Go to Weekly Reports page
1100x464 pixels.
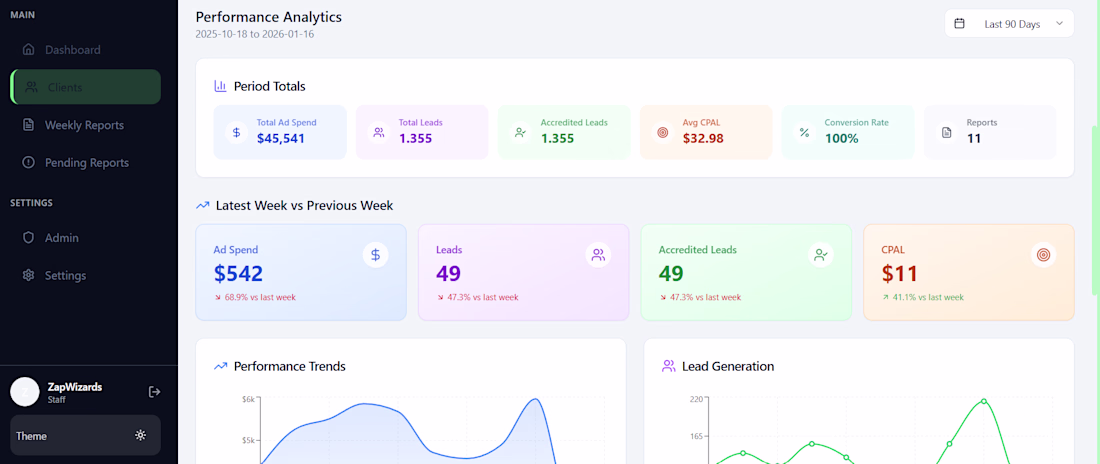pyautogui.click(x=84, y=125)
